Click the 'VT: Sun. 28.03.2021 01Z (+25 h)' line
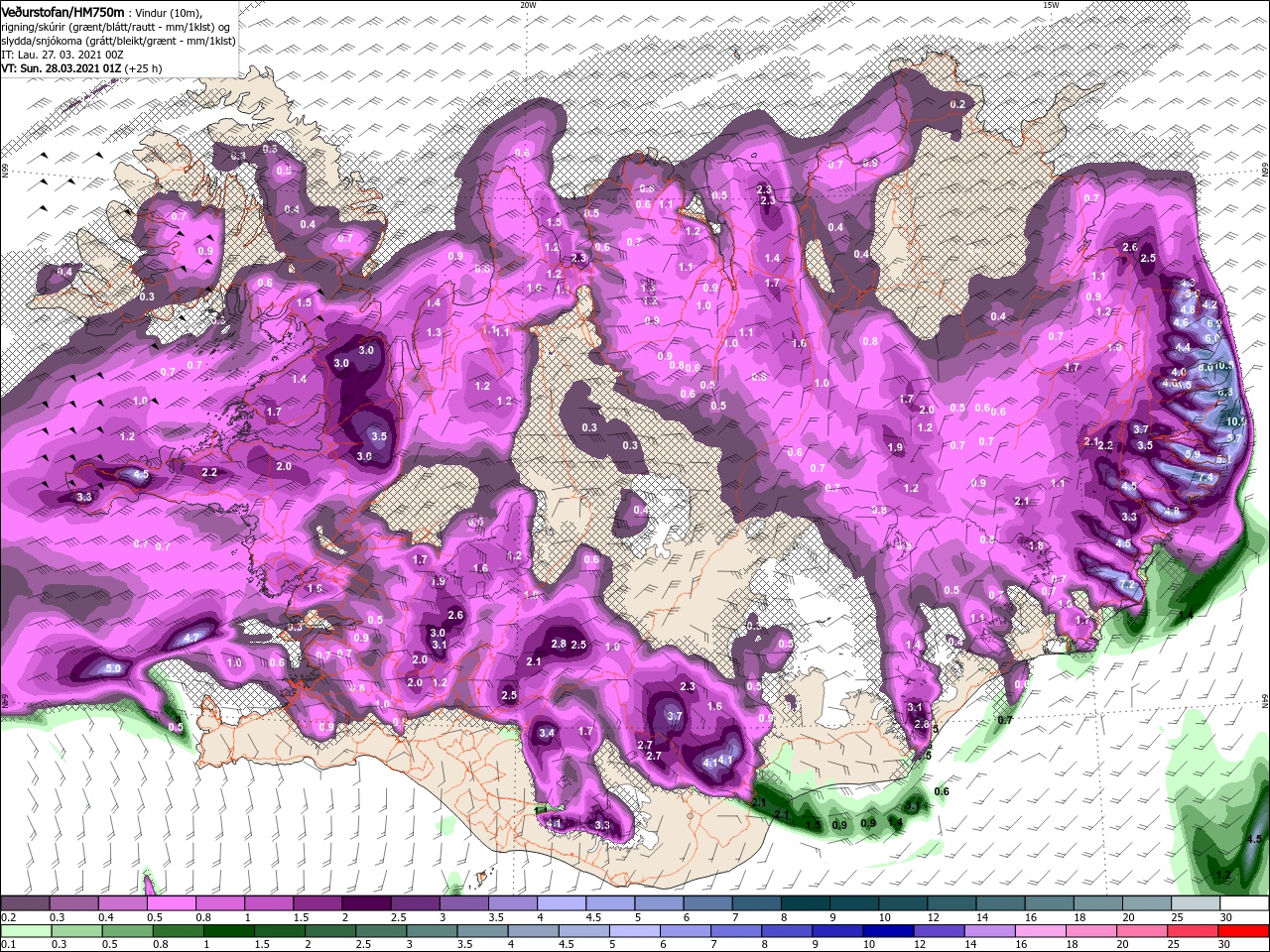Image resolution: width=1270 pixels, height=952 pixels. pos(81,68)
